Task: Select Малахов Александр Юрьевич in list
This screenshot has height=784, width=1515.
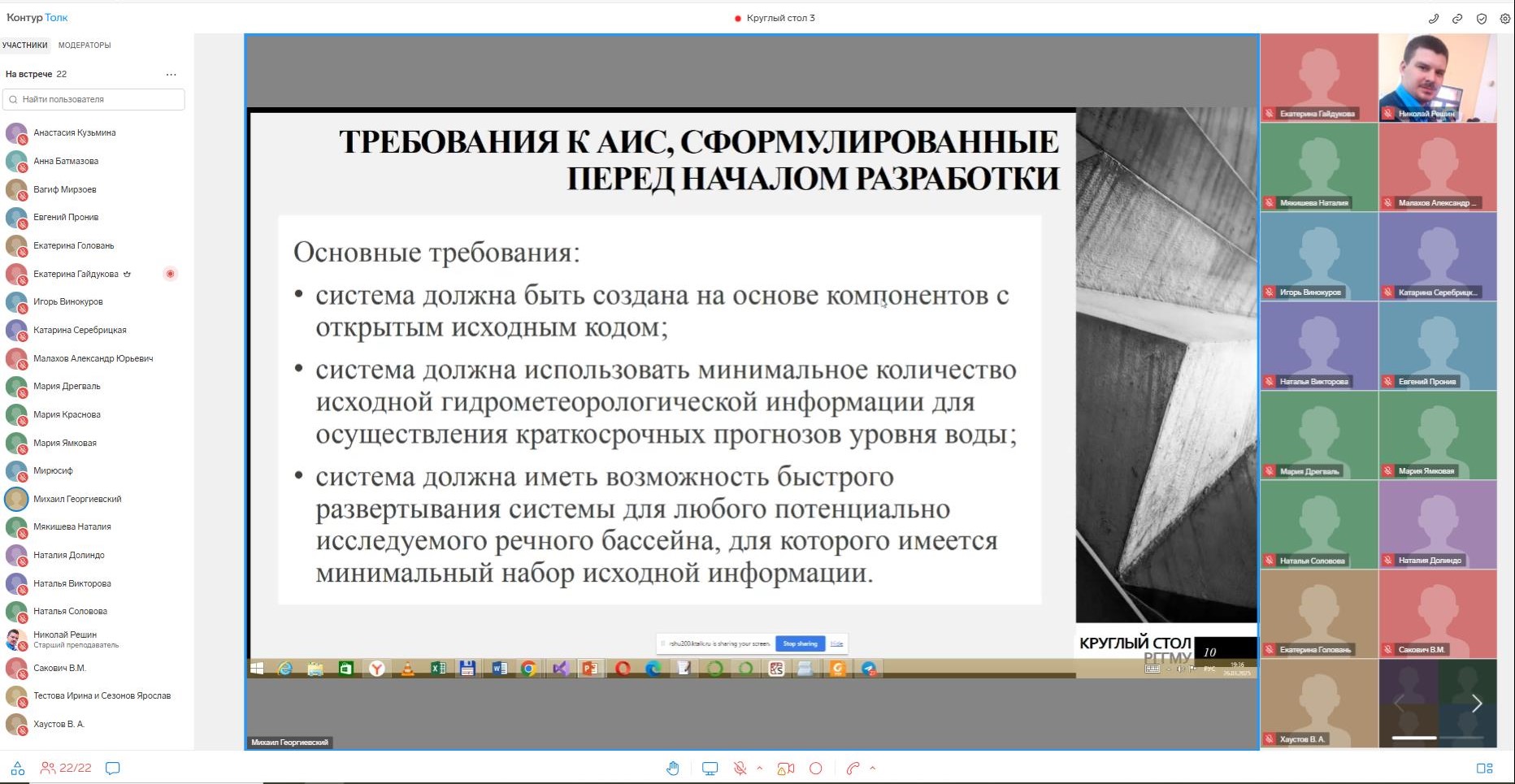Action: point(93,358)
